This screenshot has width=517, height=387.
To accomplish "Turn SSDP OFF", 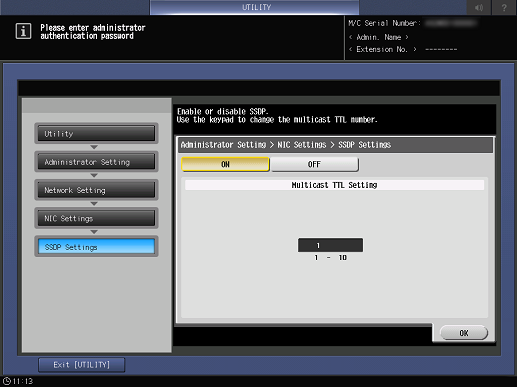I will (315, 164).
